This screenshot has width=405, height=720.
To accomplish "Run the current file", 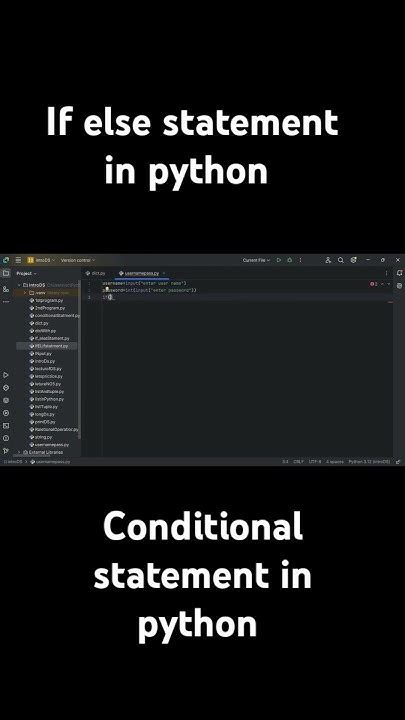I will 279,260.
